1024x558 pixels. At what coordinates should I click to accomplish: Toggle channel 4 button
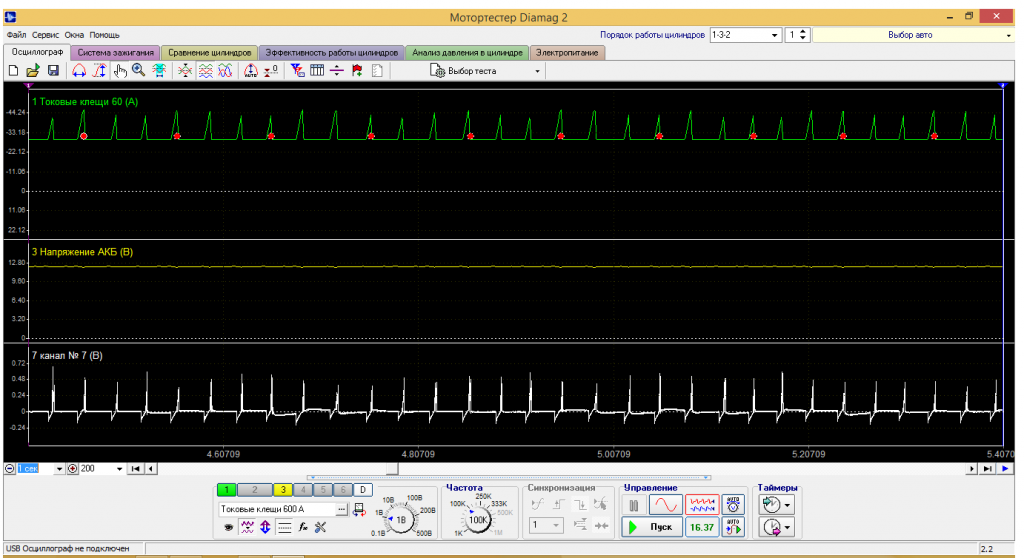click(303, 489)
